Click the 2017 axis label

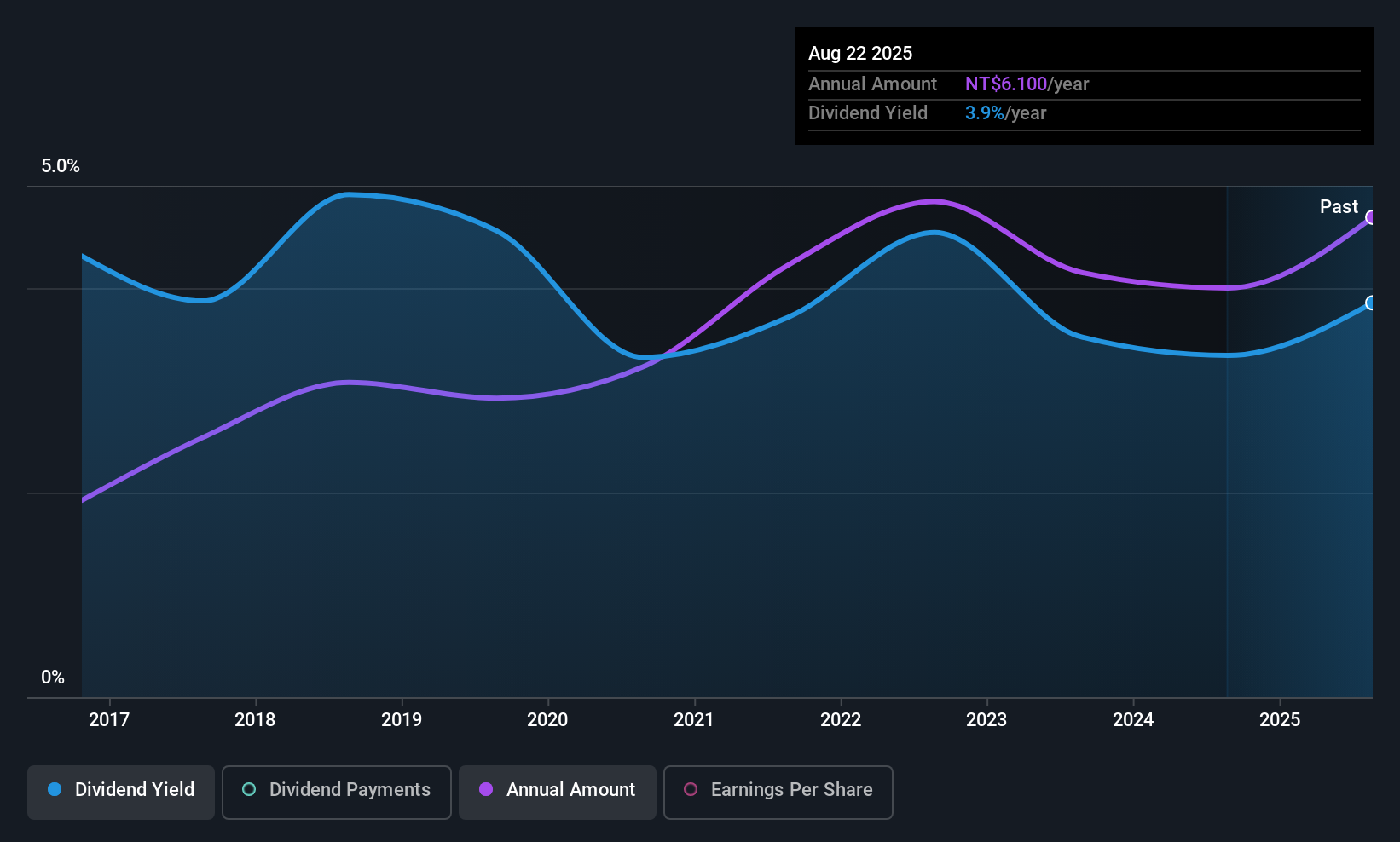tap(109, 719)
